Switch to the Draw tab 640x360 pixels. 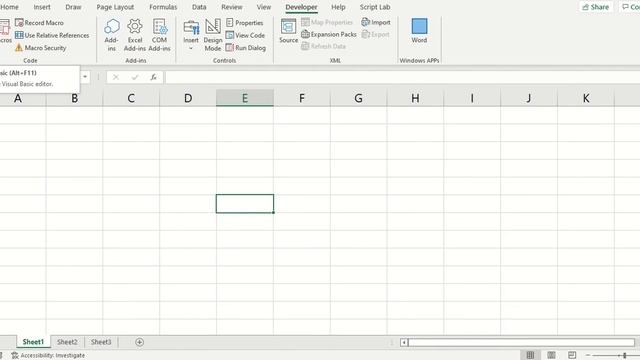point(73,7)
